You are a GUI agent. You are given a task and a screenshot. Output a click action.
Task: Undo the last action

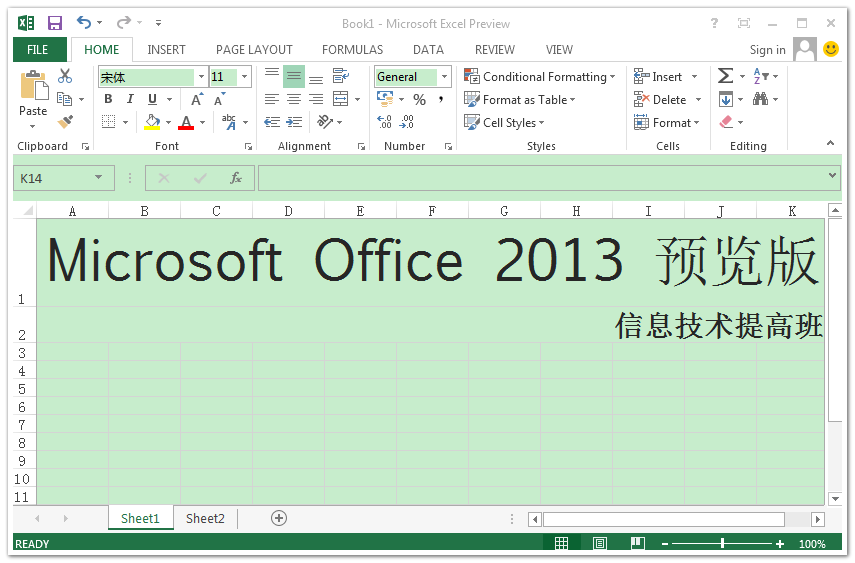click(x=83, y=22)
